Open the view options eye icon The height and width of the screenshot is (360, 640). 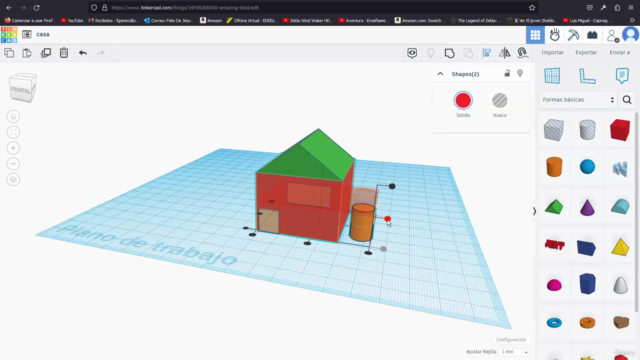[x=412, y=53]
